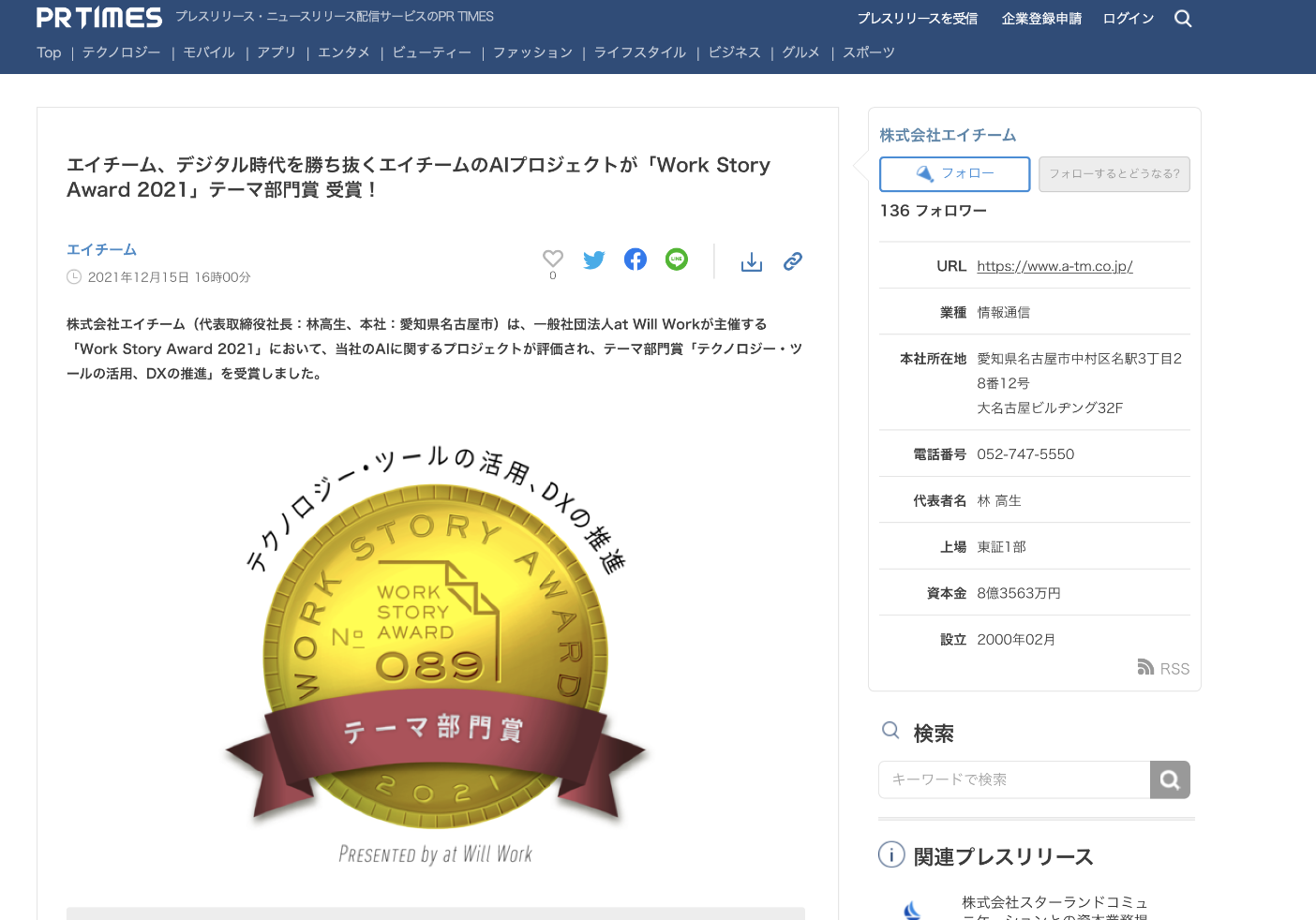Viewport: 1316px width, 920px height.
Task: Focus the キーワードで検索 input field
Action: point(1014,779)
